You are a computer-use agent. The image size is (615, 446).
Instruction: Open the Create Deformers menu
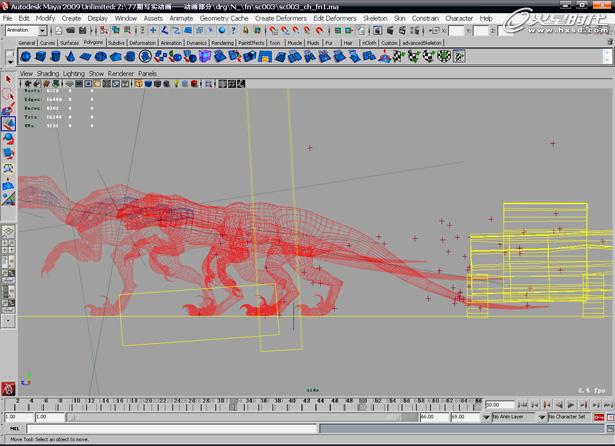(281, 18)
